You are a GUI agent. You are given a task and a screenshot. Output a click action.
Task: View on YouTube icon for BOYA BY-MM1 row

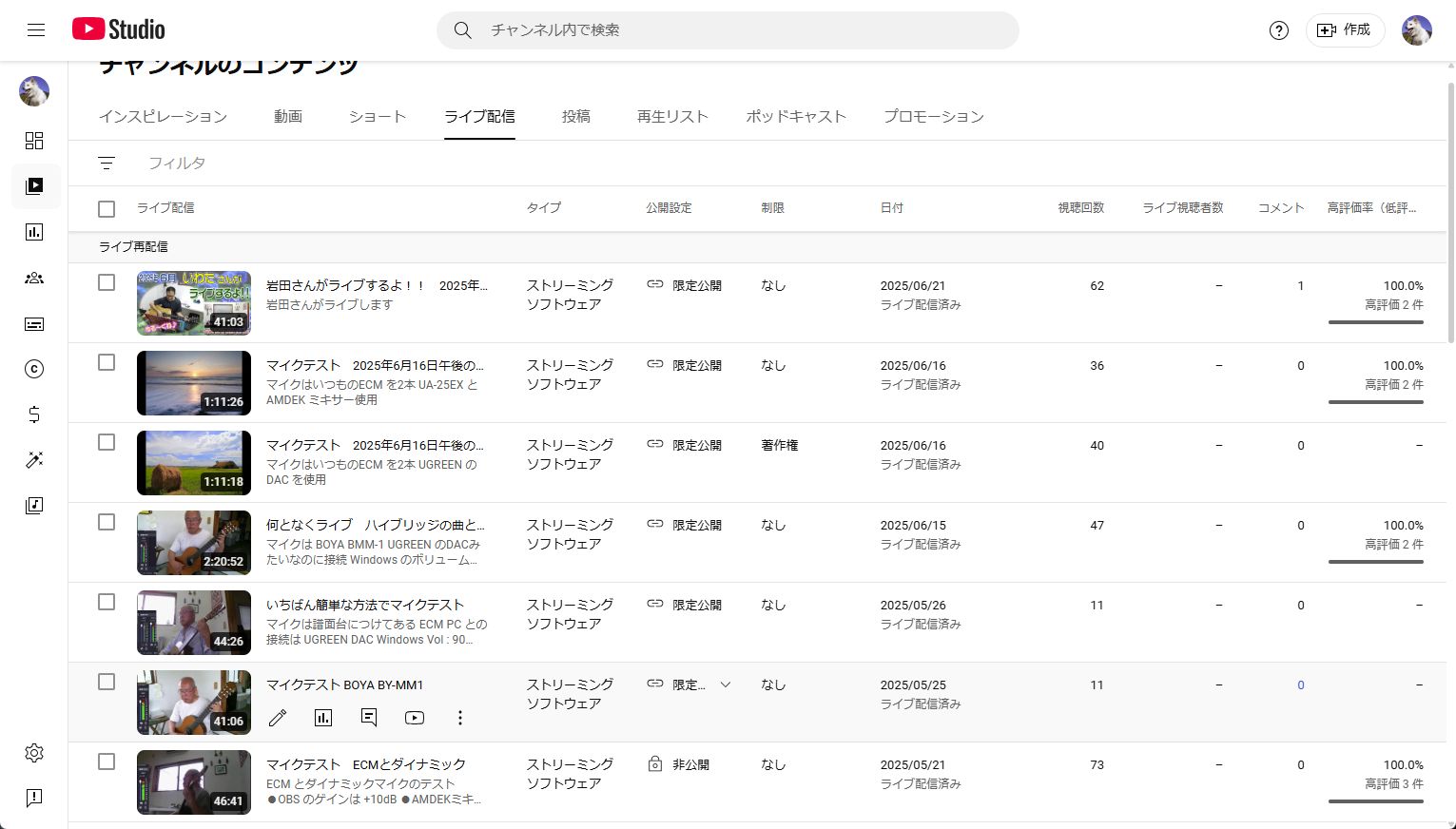click(415, 718)
